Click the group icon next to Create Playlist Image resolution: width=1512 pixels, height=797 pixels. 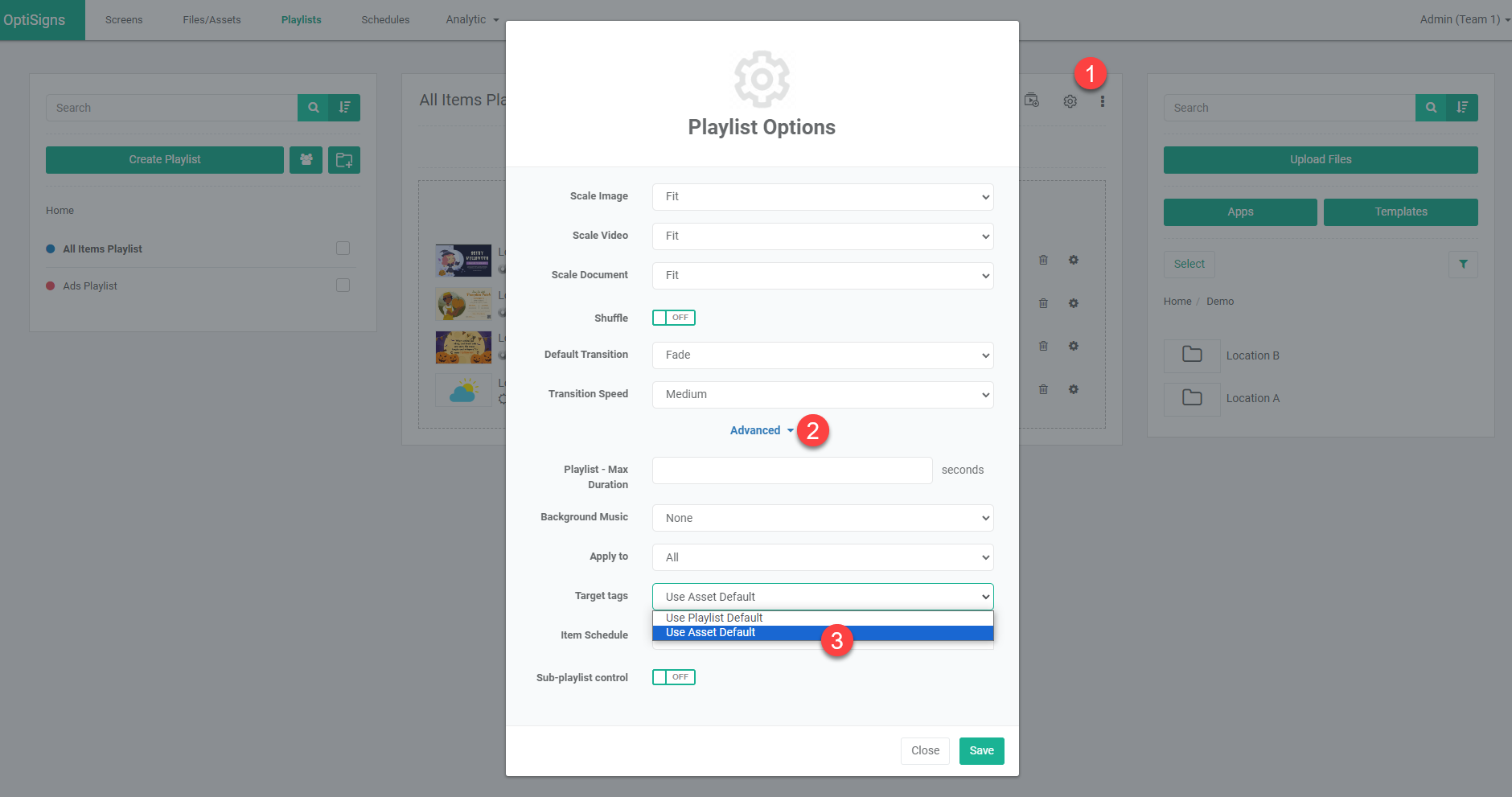coord(306,160)
